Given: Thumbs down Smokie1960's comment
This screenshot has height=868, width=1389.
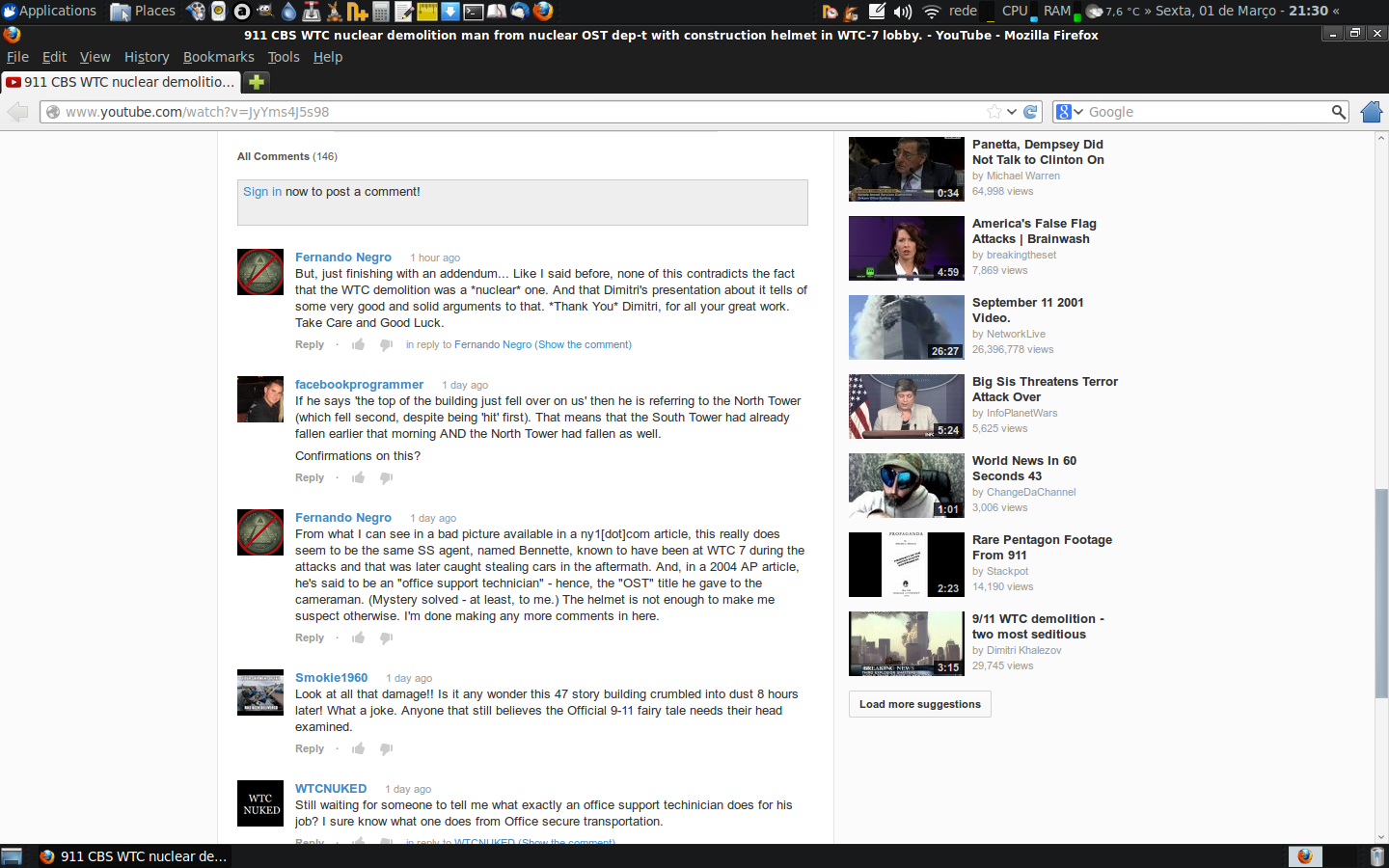Looking at the screenshot, I should (x=386, y=748).
